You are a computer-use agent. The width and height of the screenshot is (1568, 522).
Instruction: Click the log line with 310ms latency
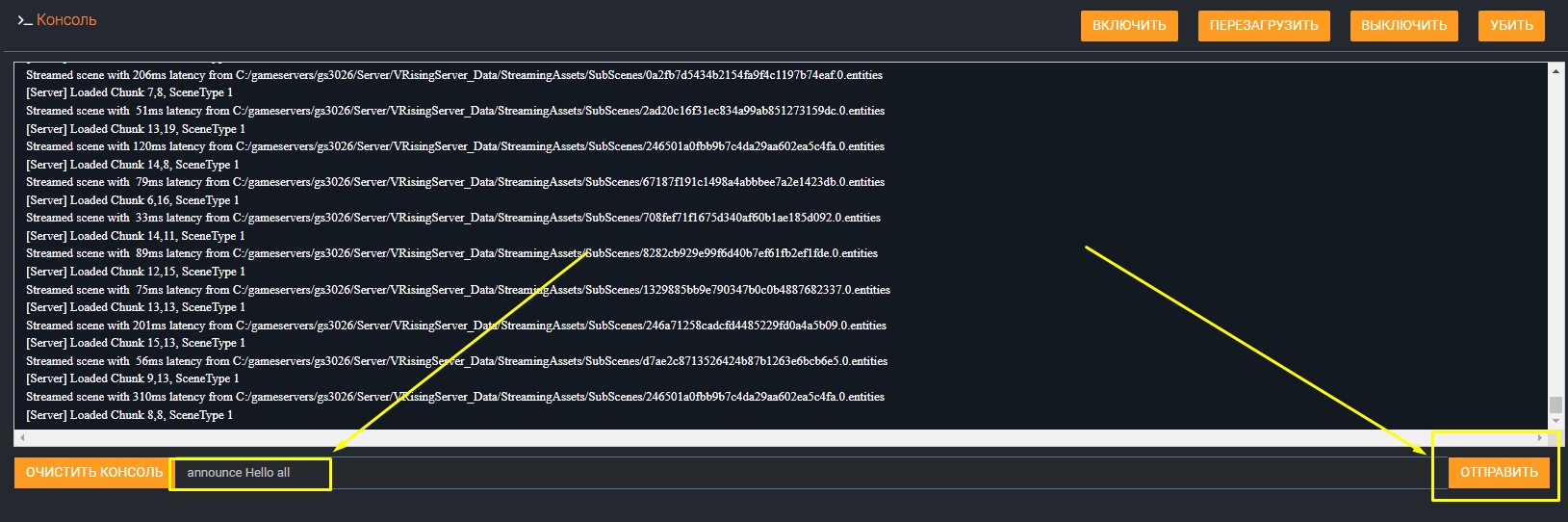[454, 397]
